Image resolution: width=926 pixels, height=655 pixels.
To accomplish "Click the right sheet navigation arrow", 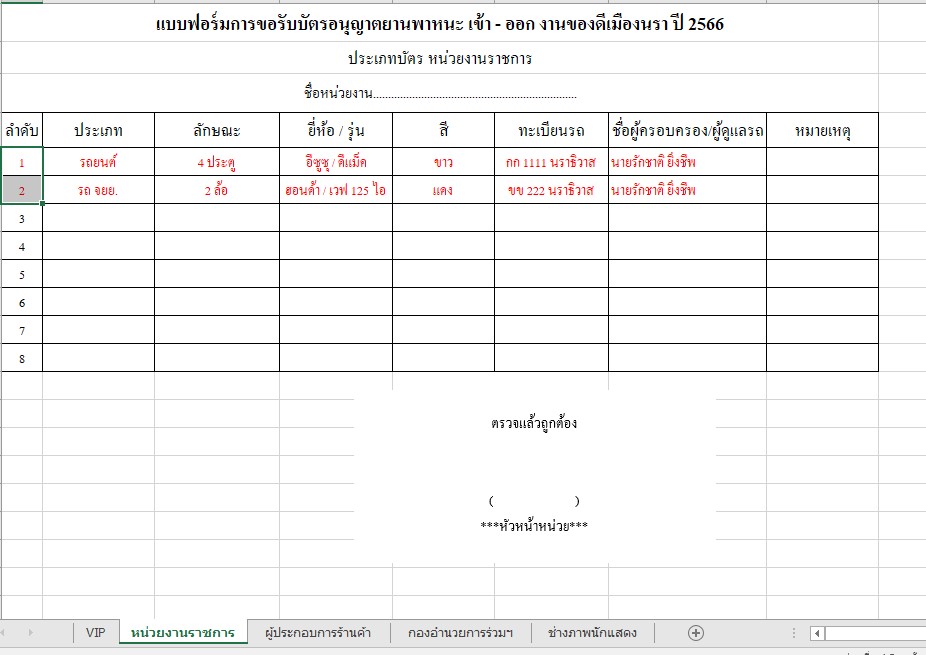I will [x=31, y=632].
